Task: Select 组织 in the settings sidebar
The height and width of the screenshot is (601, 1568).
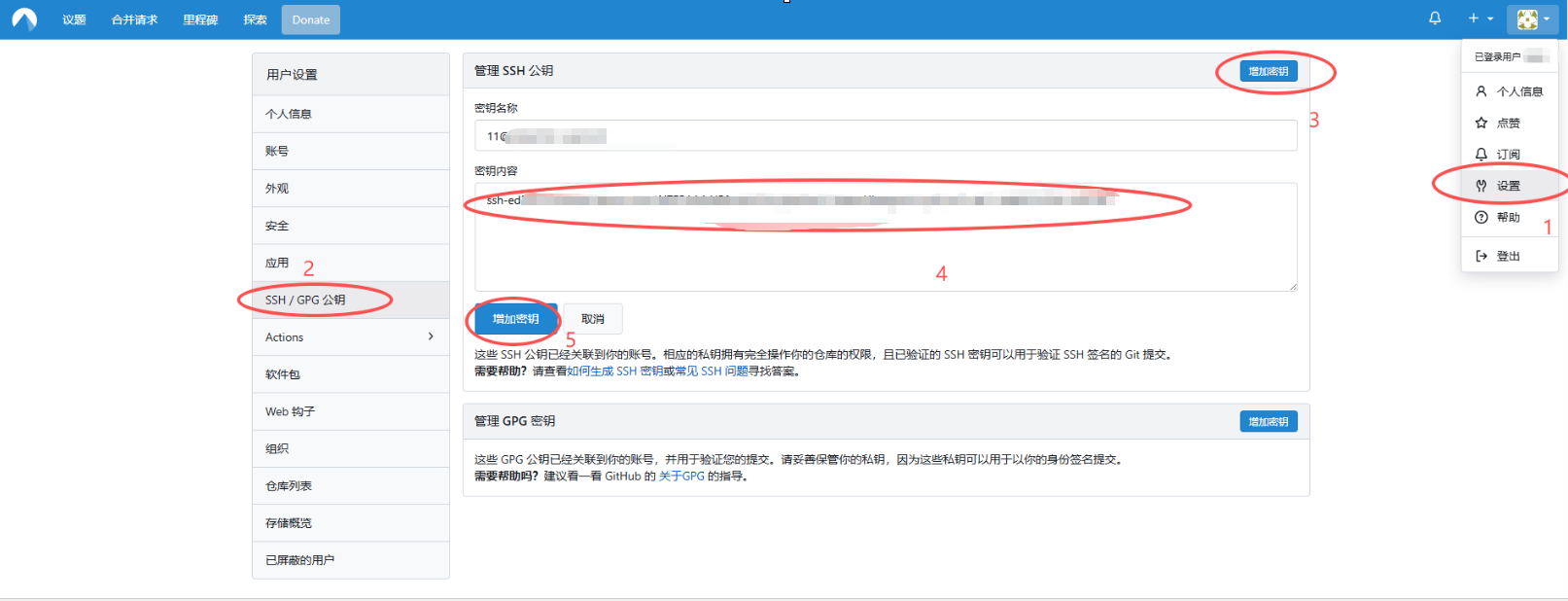Action: click(351, 448)
